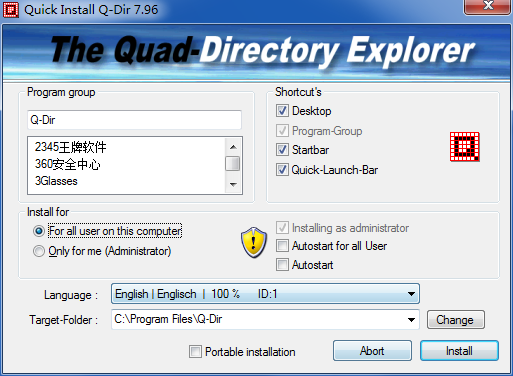Click the Install button
The image size is (513, 376).
(459, 351)
